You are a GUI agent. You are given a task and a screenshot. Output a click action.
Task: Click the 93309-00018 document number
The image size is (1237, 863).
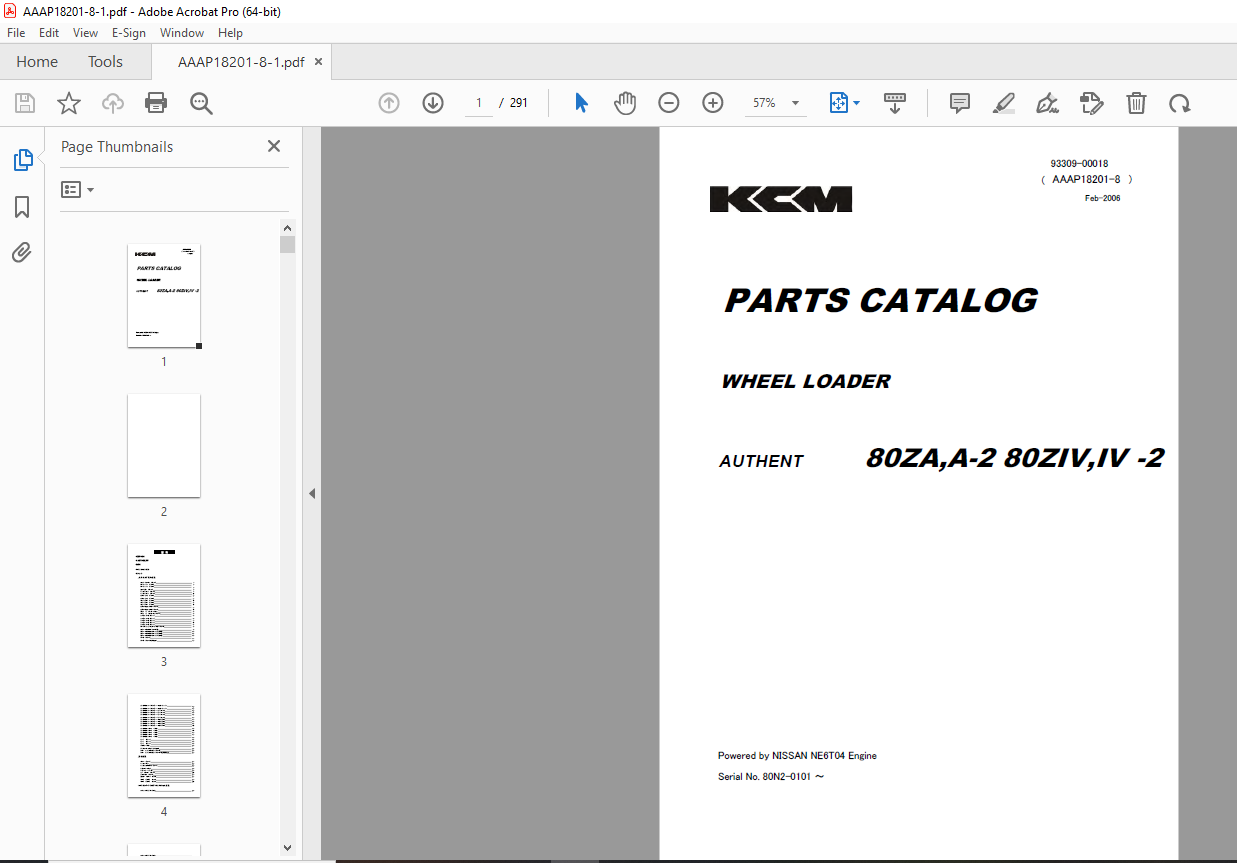coord(1079,163)
